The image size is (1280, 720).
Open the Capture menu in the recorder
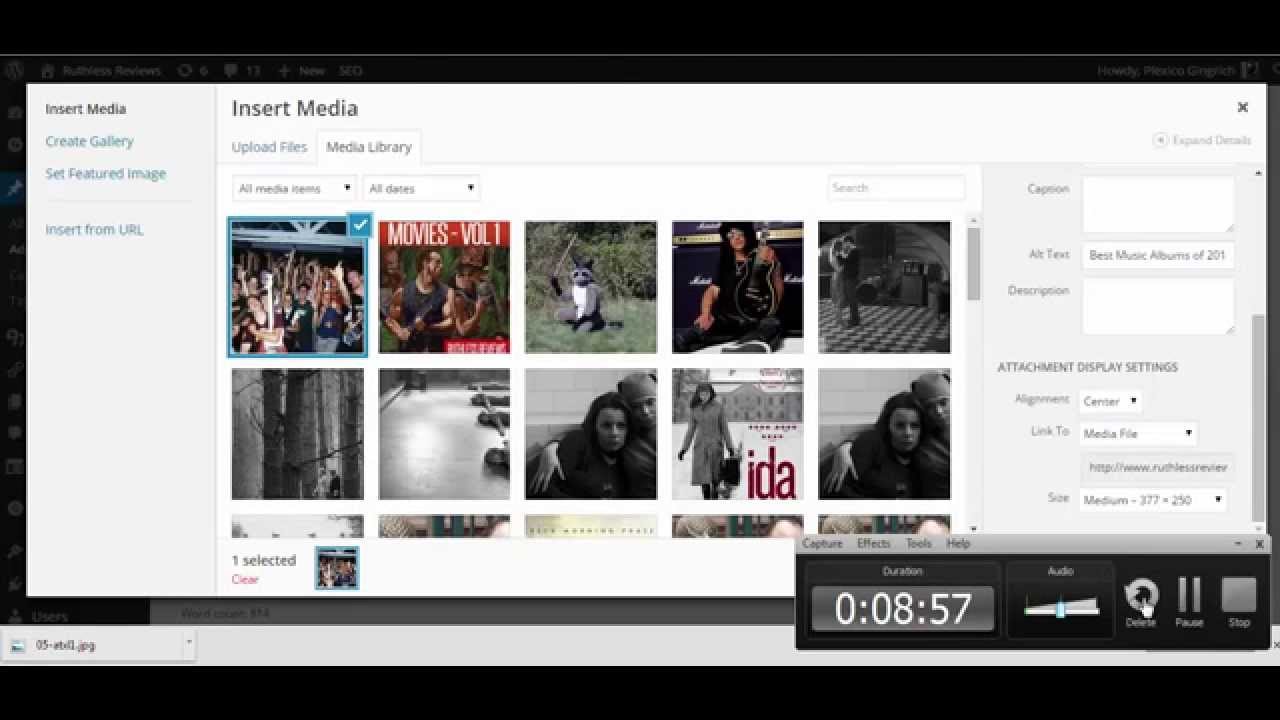(822, 544)
